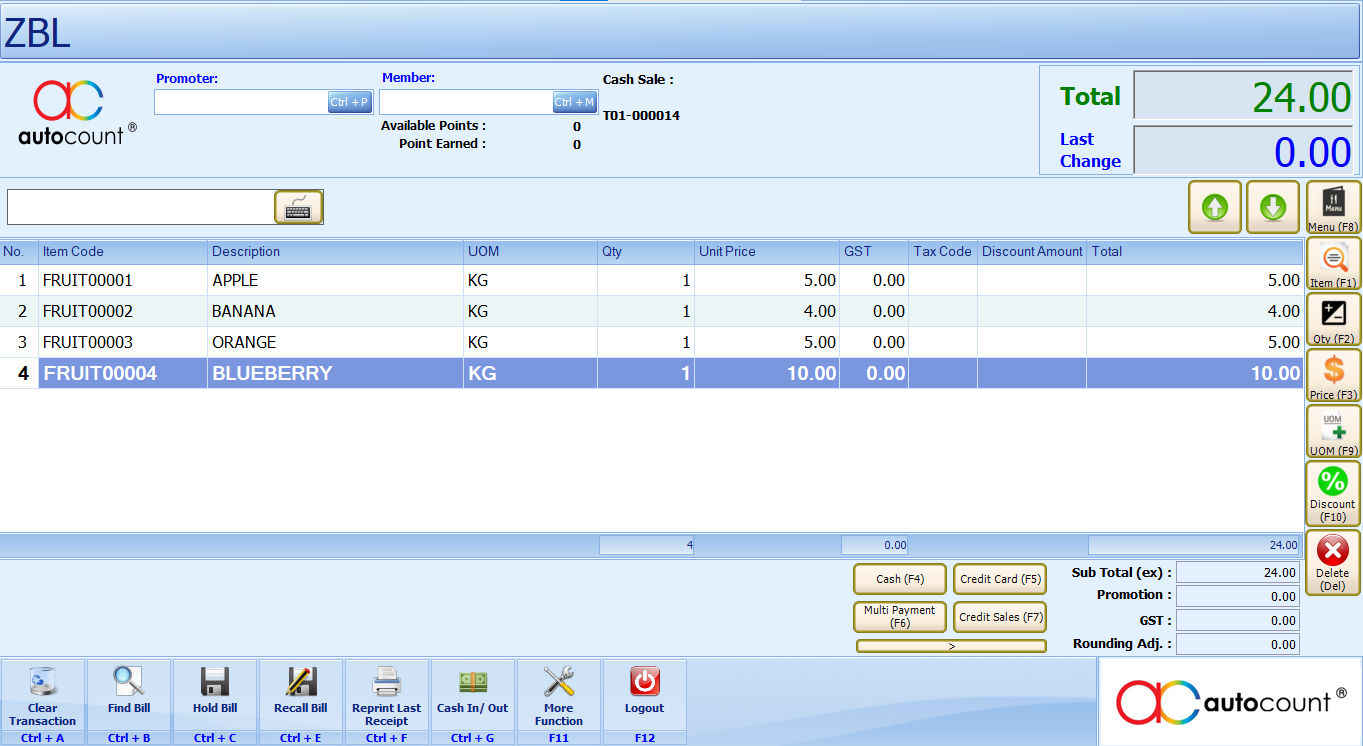Click the green up arrow

(x=1214, y=207)
